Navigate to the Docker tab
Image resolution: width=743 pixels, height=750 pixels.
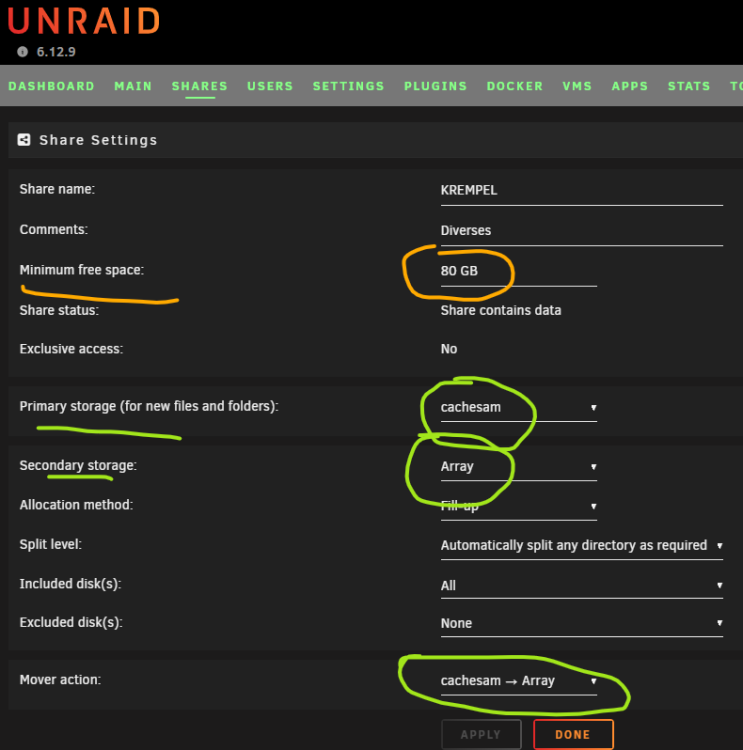pyautogui.click(x=515, y=86)
